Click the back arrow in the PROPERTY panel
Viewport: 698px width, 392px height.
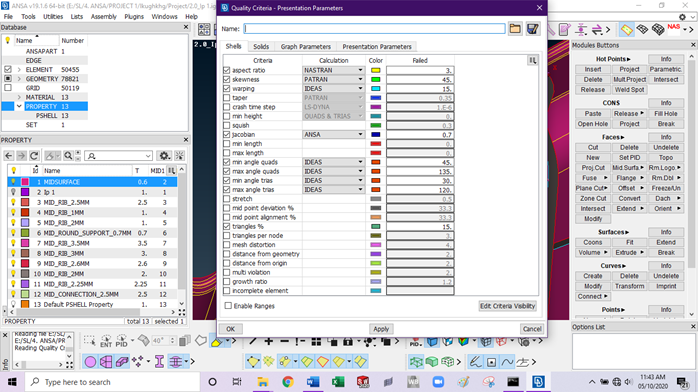[x=8, y=156]
